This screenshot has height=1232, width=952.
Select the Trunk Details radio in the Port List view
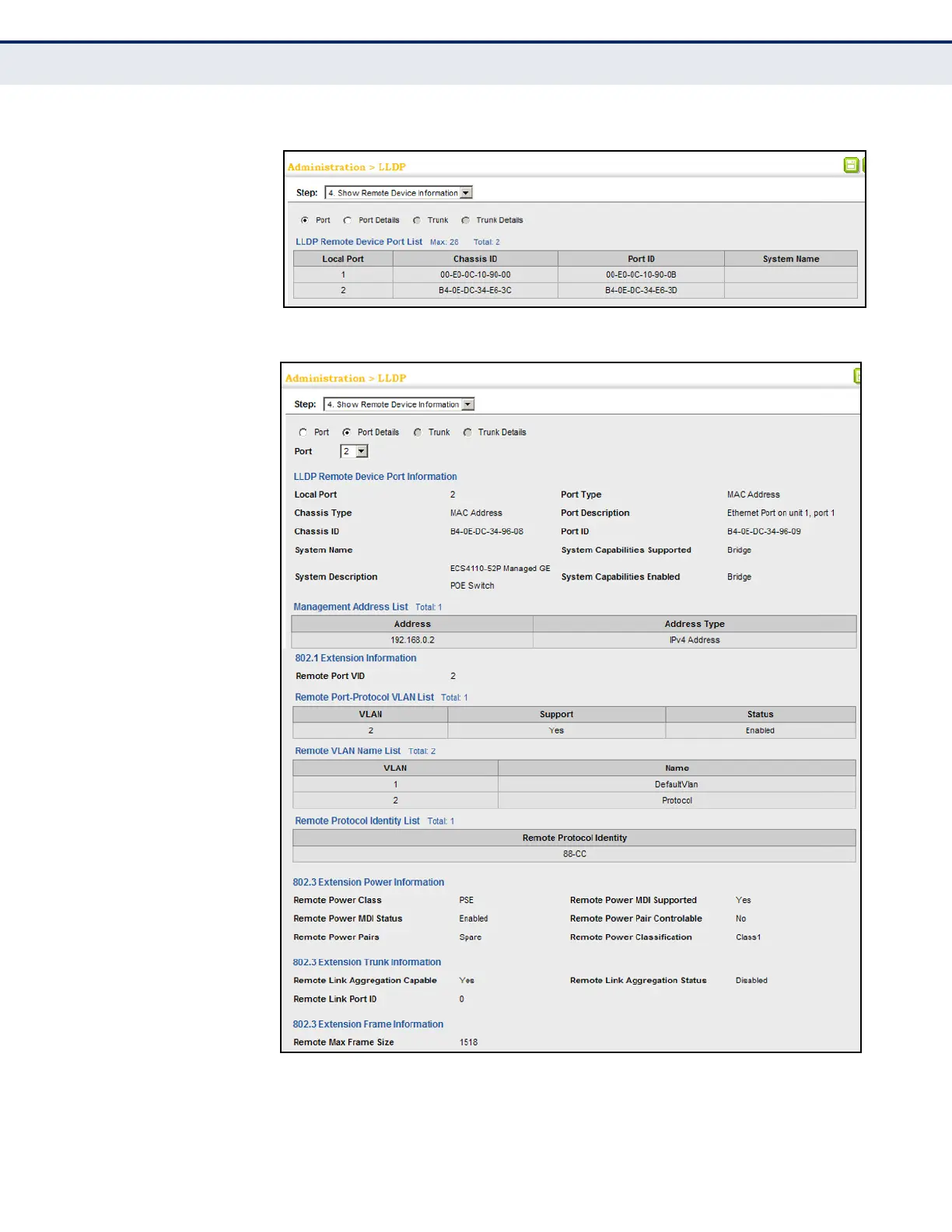(x=466, y=220)
